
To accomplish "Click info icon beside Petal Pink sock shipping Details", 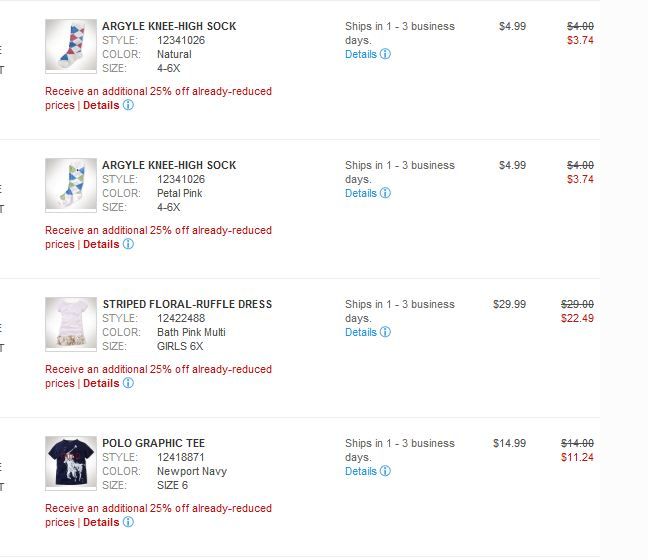I will 386,193.
